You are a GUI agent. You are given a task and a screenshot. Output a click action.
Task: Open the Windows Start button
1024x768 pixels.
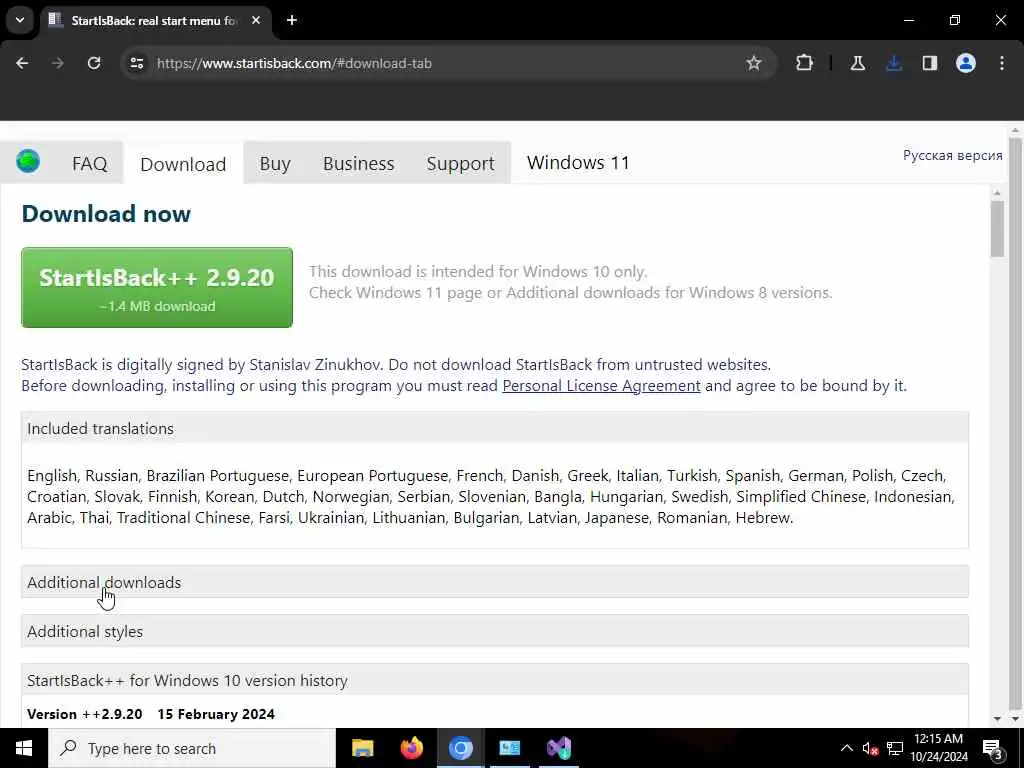pyautogui.click(x=24, y=748)
